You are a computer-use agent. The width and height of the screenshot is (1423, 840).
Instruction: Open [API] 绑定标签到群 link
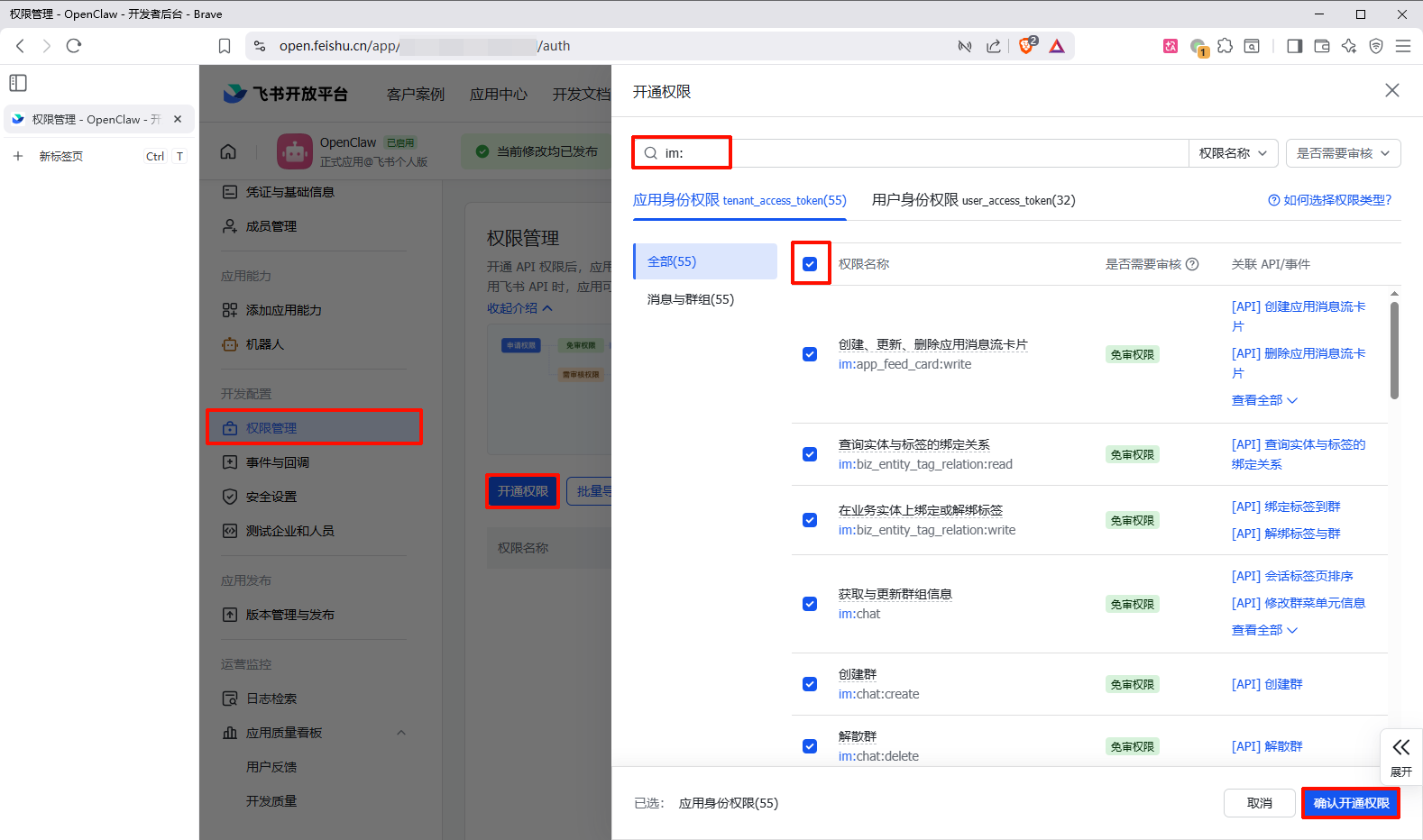coord(1286,507)
